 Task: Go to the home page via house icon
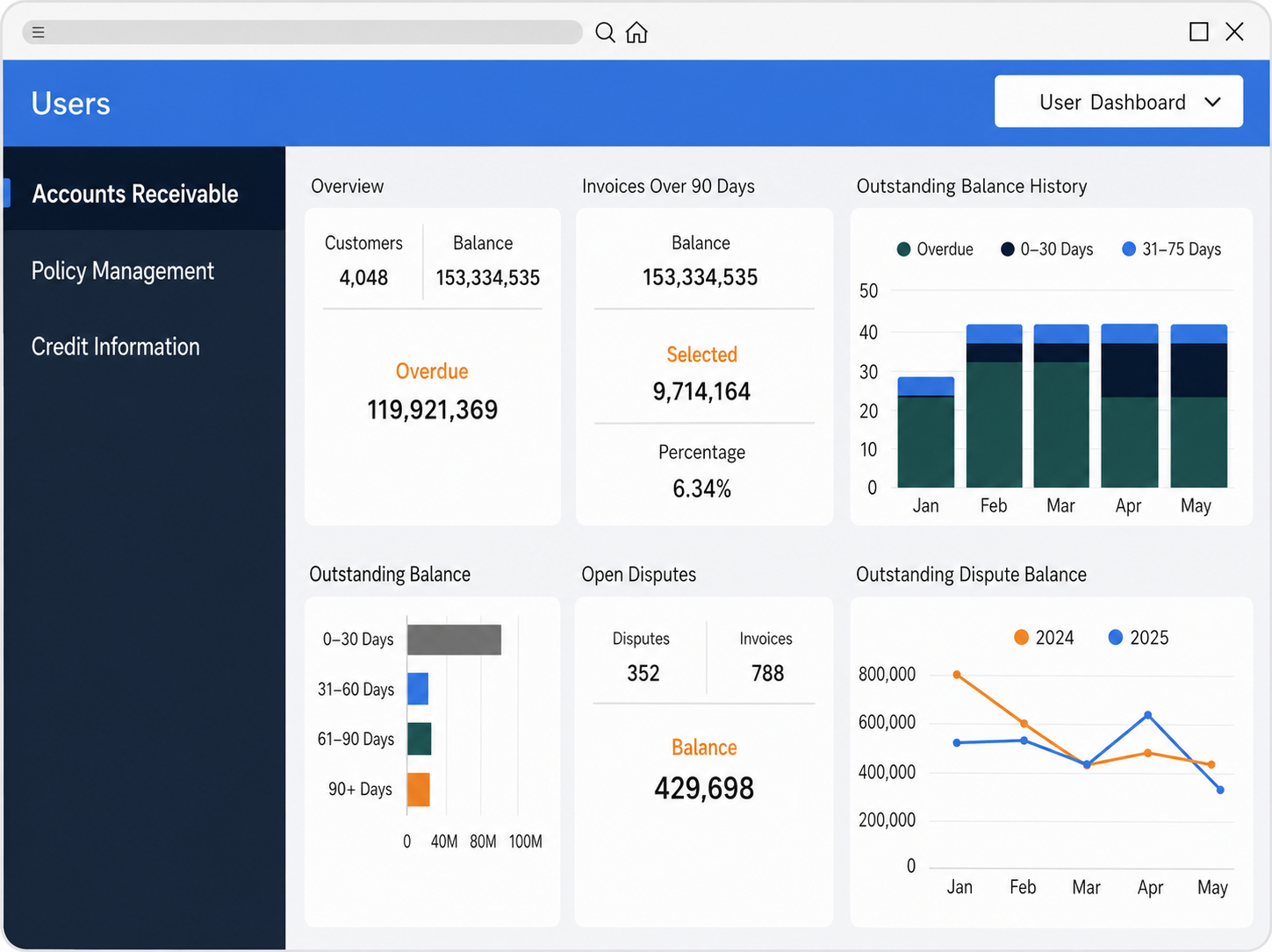point(636,32)
